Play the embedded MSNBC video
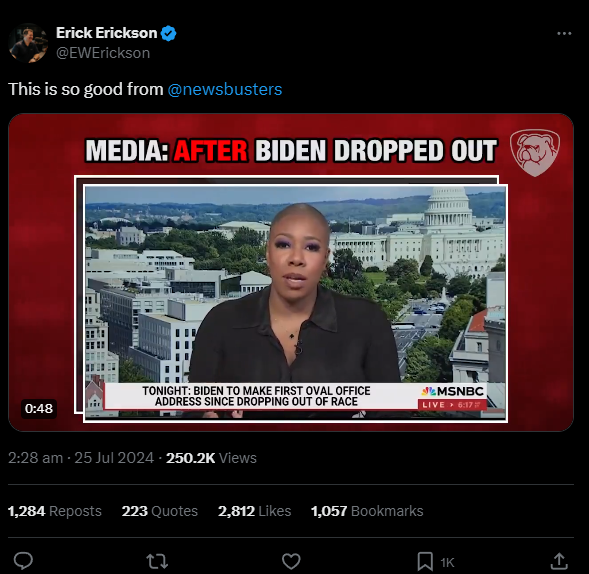Viewport: 589px width, 574px height. tap(291, 272)
